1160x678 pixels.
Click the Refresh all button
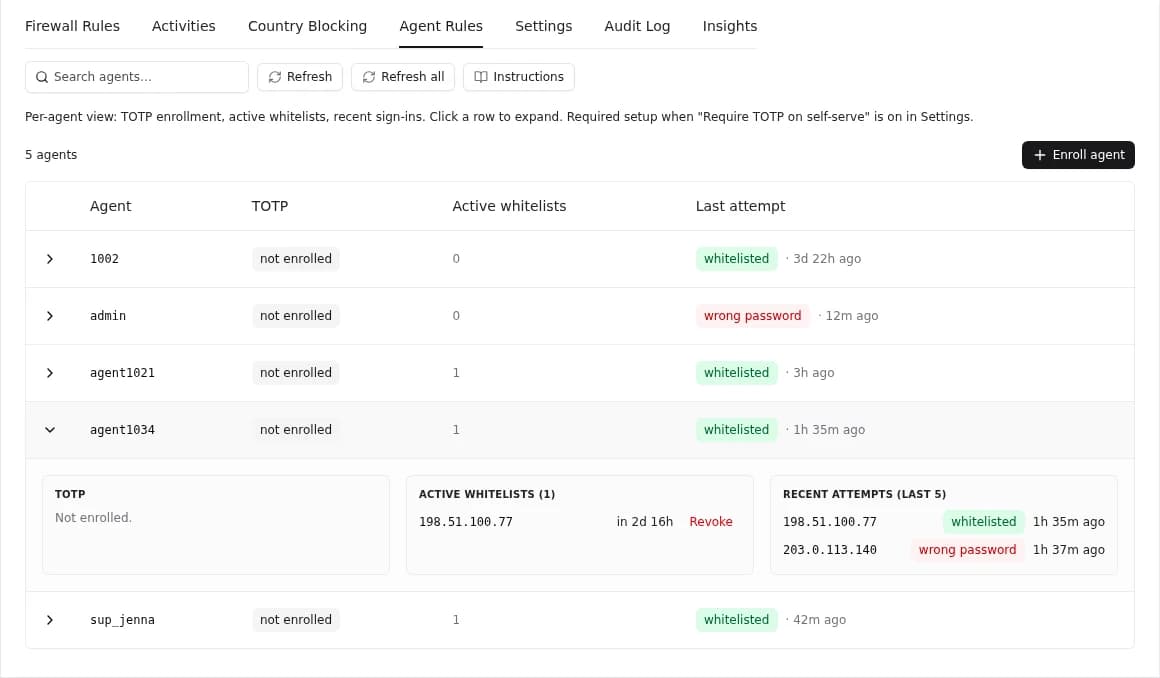(402, 77)
